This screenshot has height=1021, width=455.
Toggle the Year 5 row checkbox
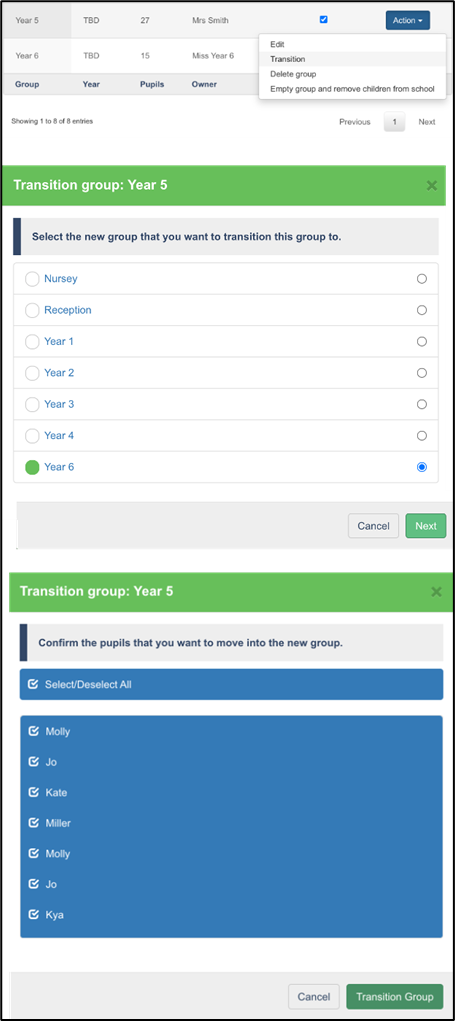(x=324, y=20)
